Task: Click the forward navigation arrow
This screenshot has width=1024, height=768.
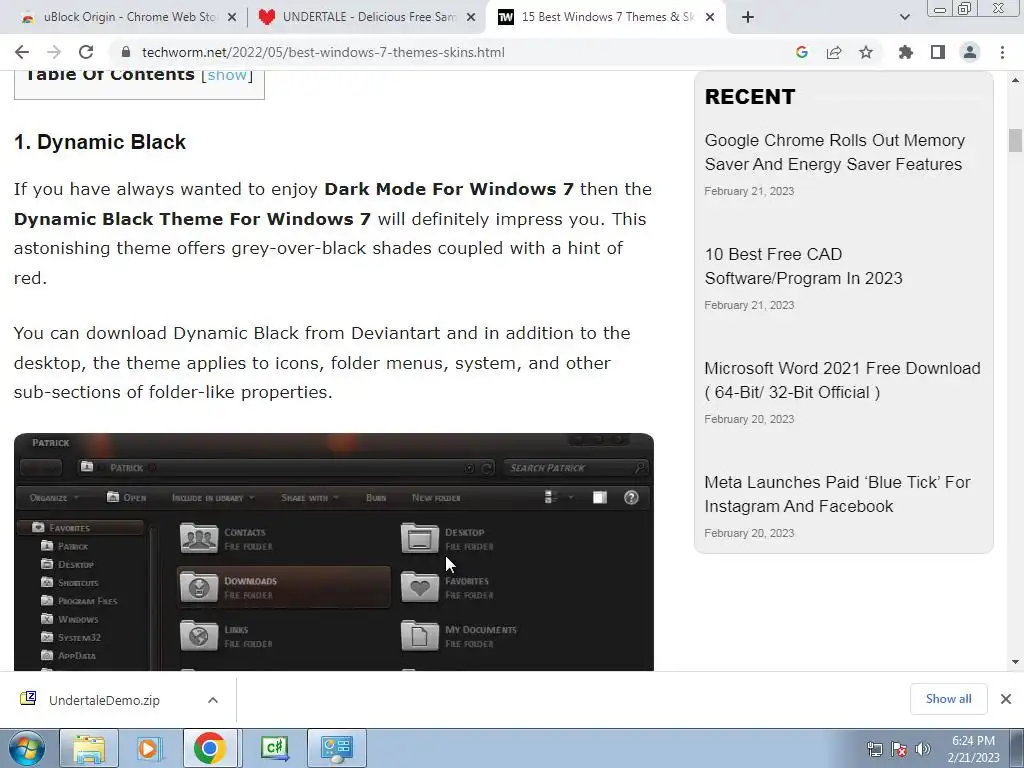Action: tap(54, 52)
